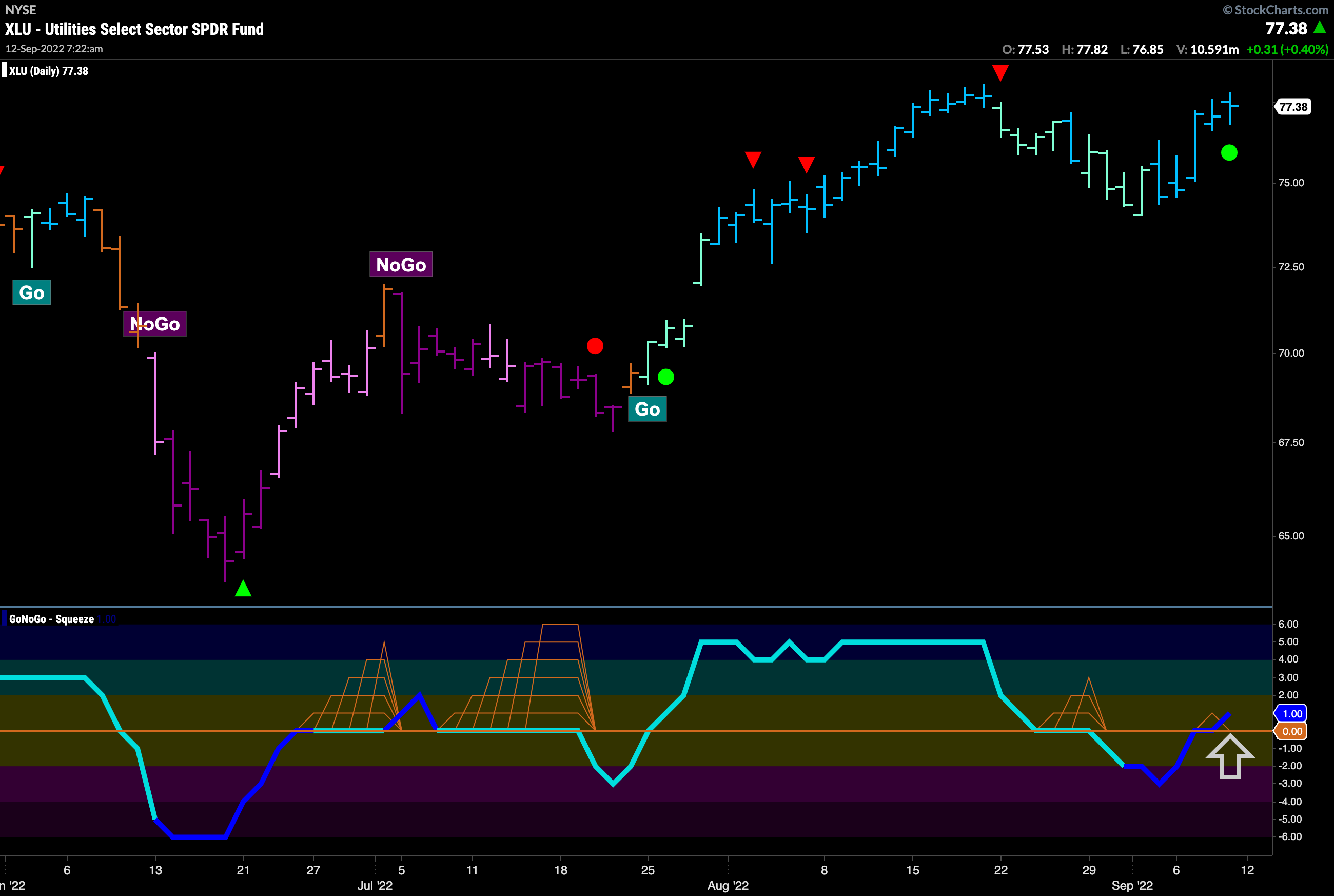Click the Go label in early June
The height and width of the screenshot is (896, 1334).
click(x=31, y=293)
